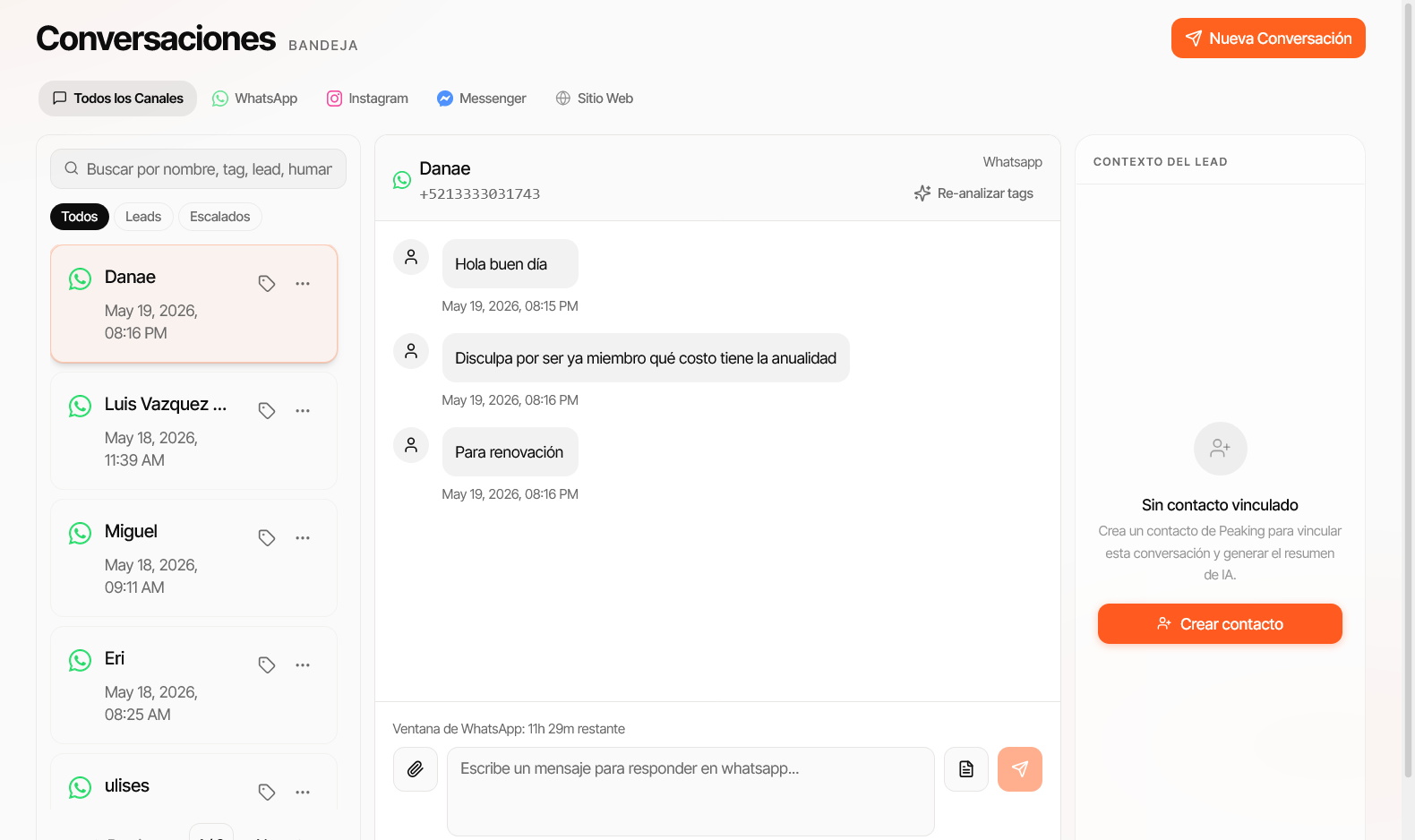Screen dimensions: 1415x840
Task: Select the Todos los Canales tab
Action: (117, 99)
